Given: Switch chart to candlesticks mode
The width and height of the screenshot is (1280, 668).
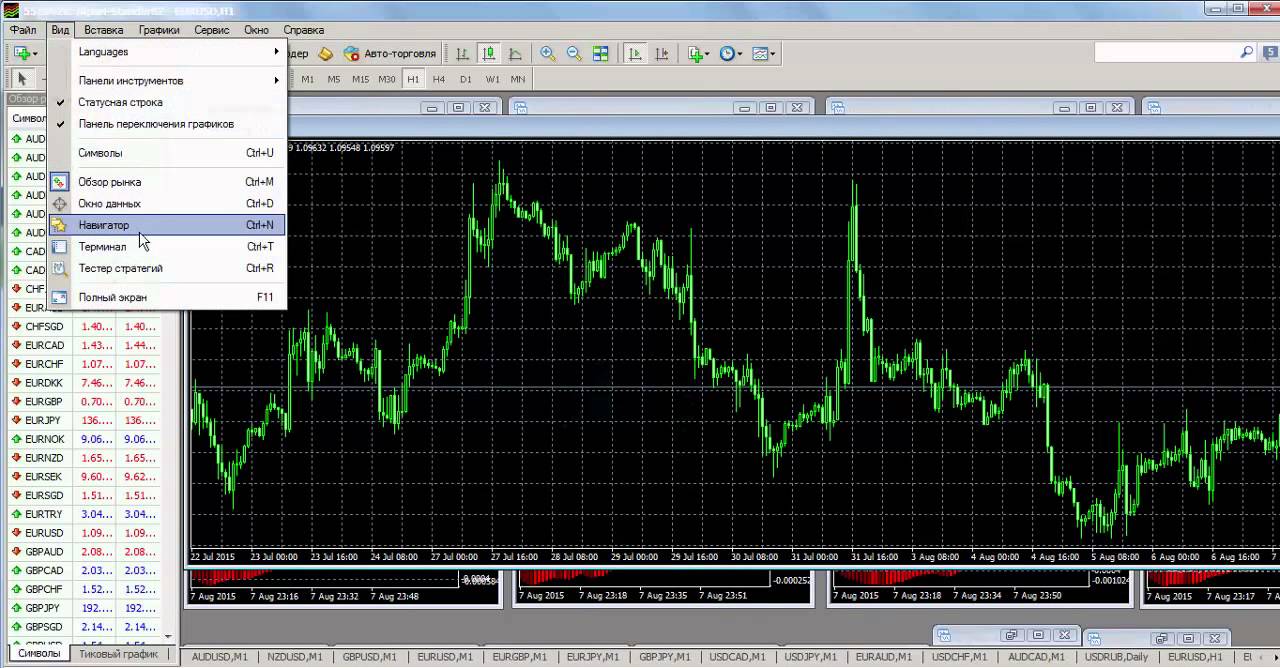Looking at the screenshot, I should coord(489,53).
